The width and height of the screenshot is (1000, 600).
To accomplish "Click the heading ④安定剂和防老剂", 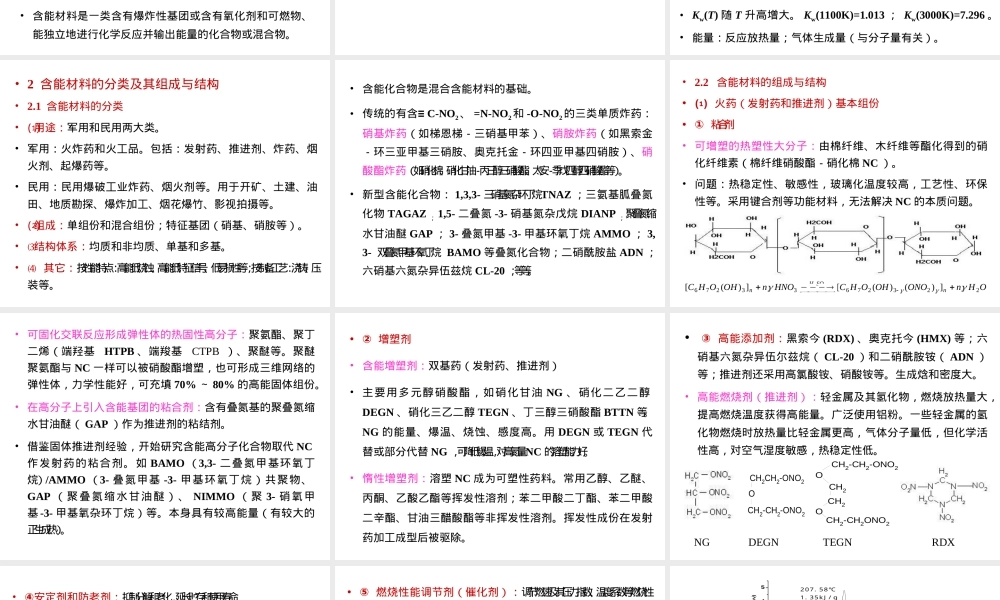I will (x=68, y=596).
